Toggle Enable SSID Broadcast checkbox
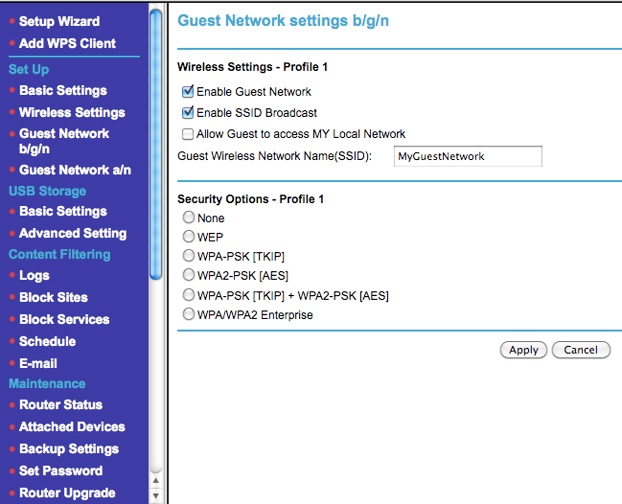Screen dimensions: 622x504 188,113
